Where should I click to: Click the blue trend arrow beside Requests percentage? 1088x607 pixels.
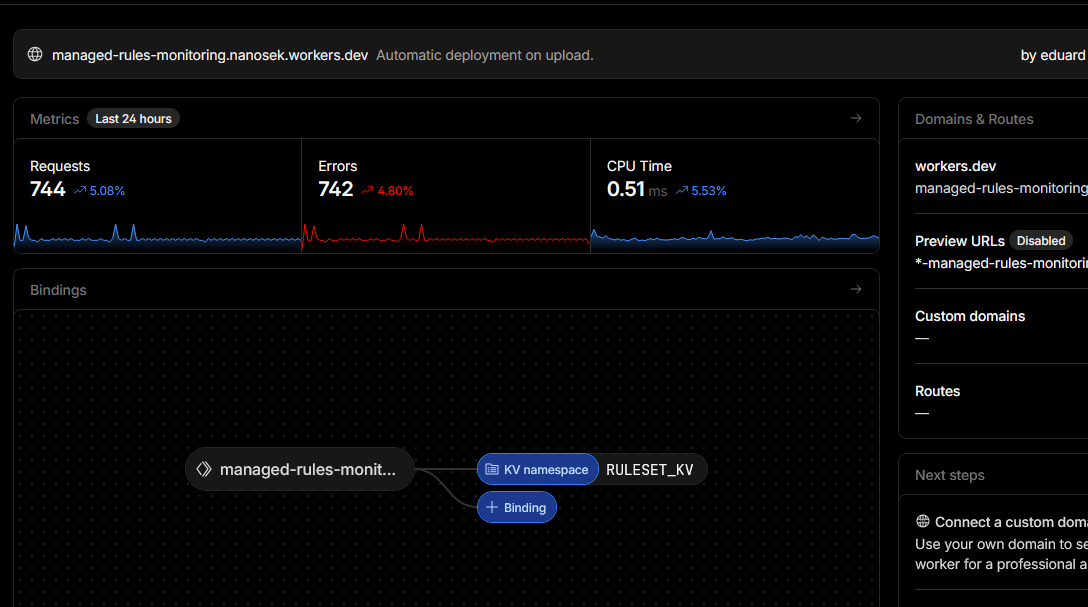pos(79,190)
